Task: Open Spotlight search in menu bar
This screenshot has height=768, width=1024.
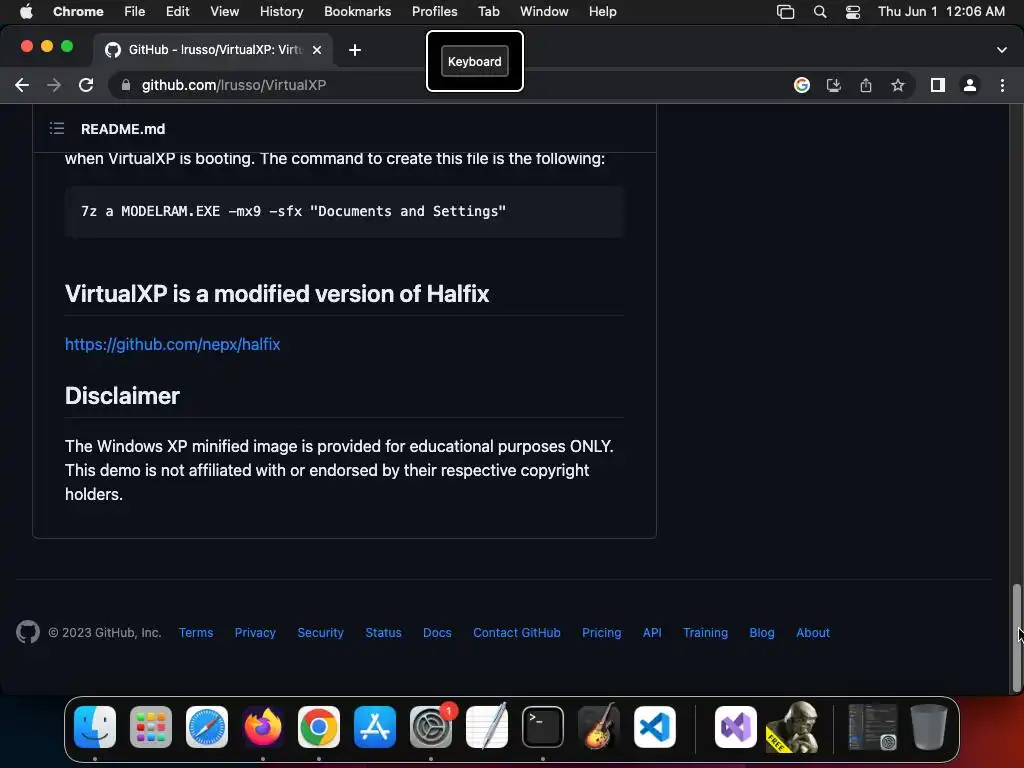Action: click(x=820, y=11)
